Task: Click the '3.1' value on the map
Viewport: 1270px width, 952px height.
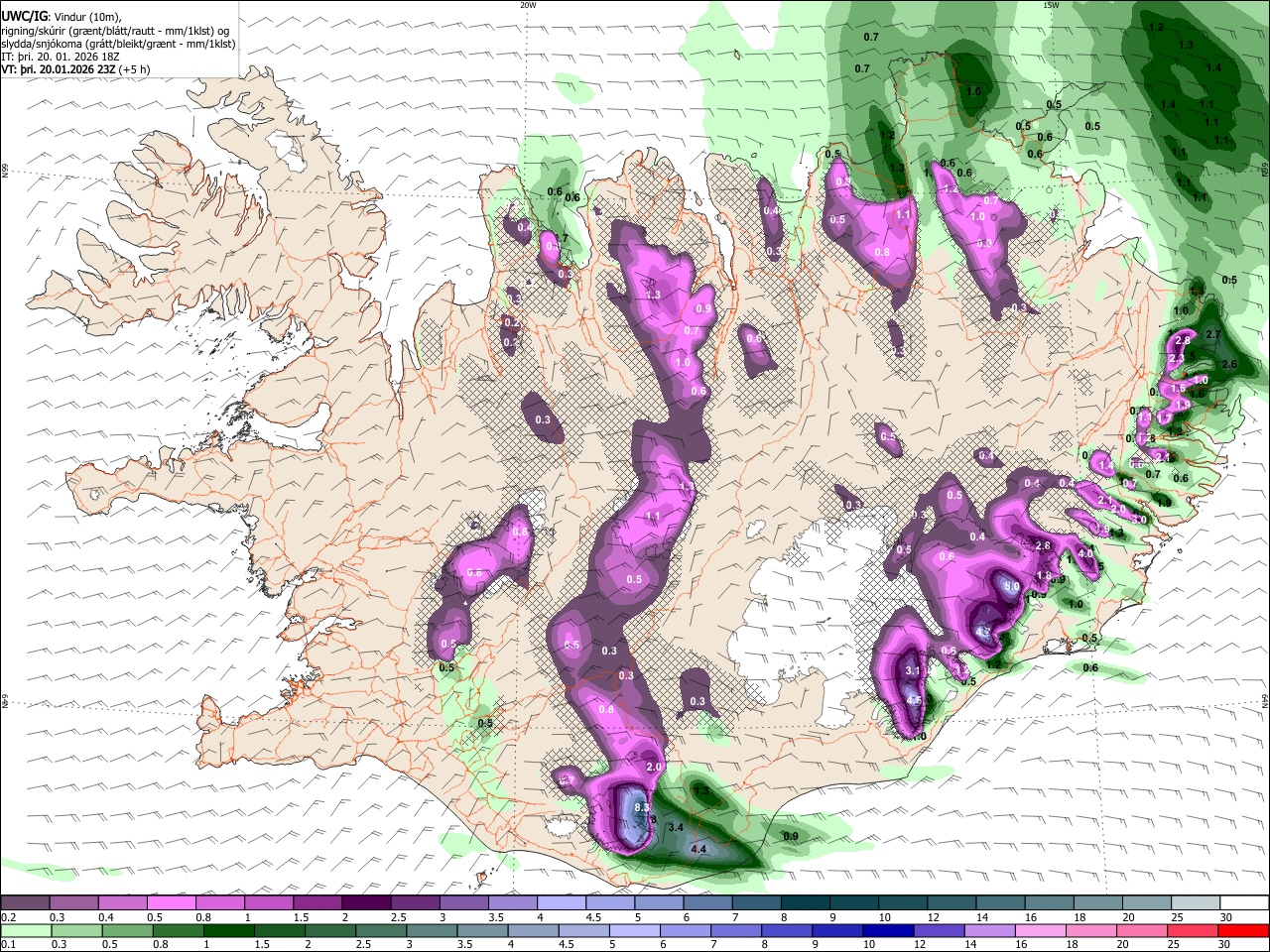Action: point(914,671)
